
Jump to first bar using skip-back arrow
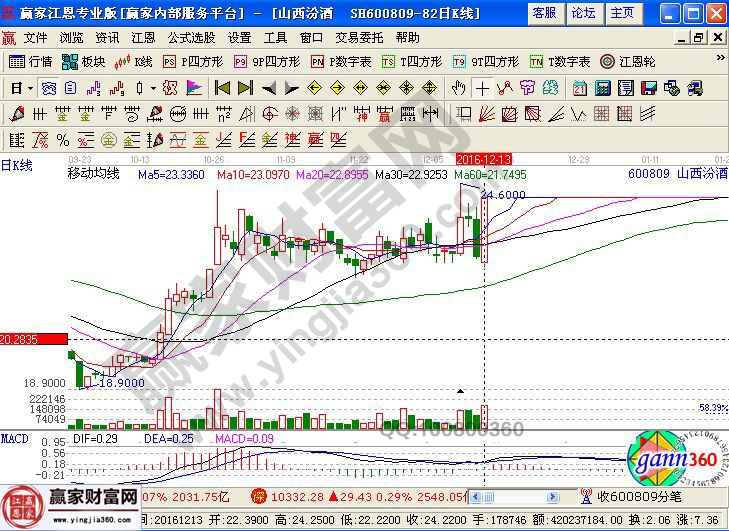223,87
